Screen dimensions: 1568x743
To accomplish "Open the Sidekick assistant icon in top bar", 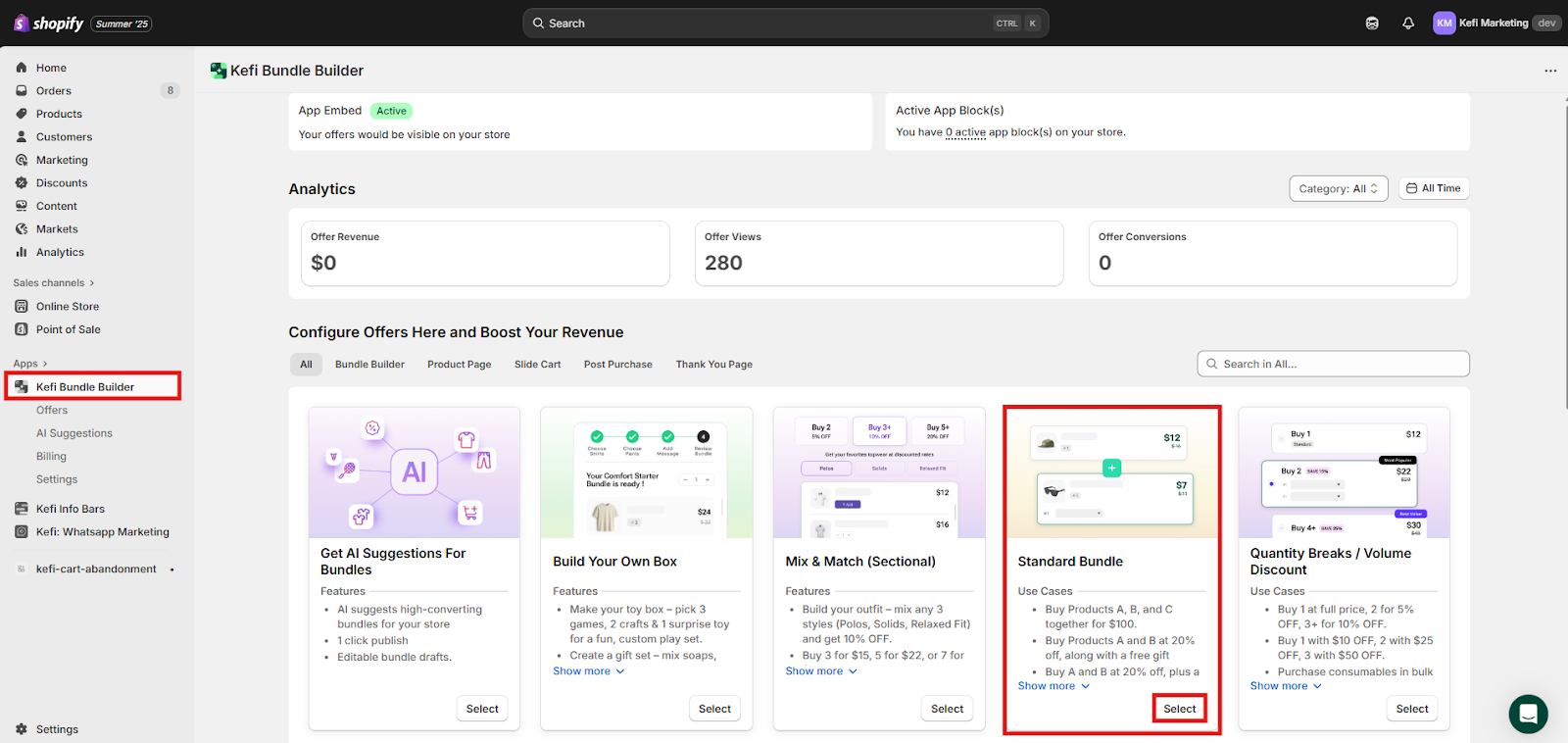I will coord(1372,24).
